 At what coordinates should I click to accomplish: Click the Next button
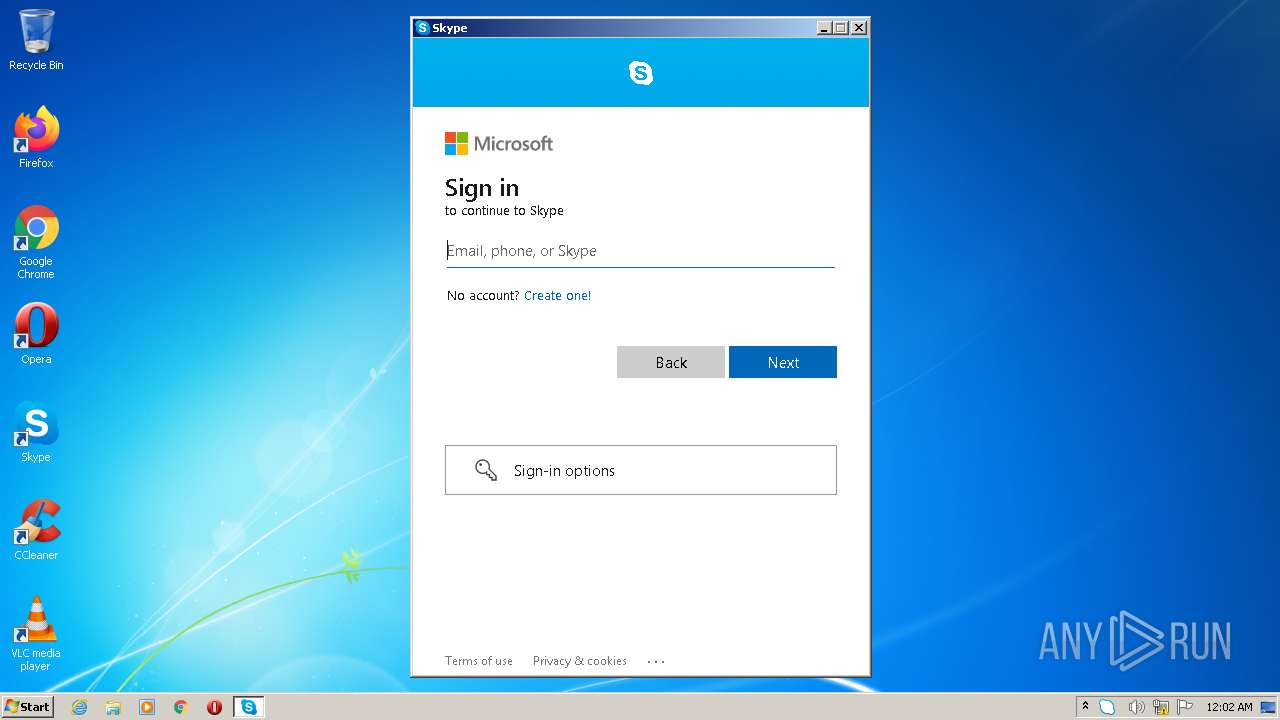(x=783, y=362)
